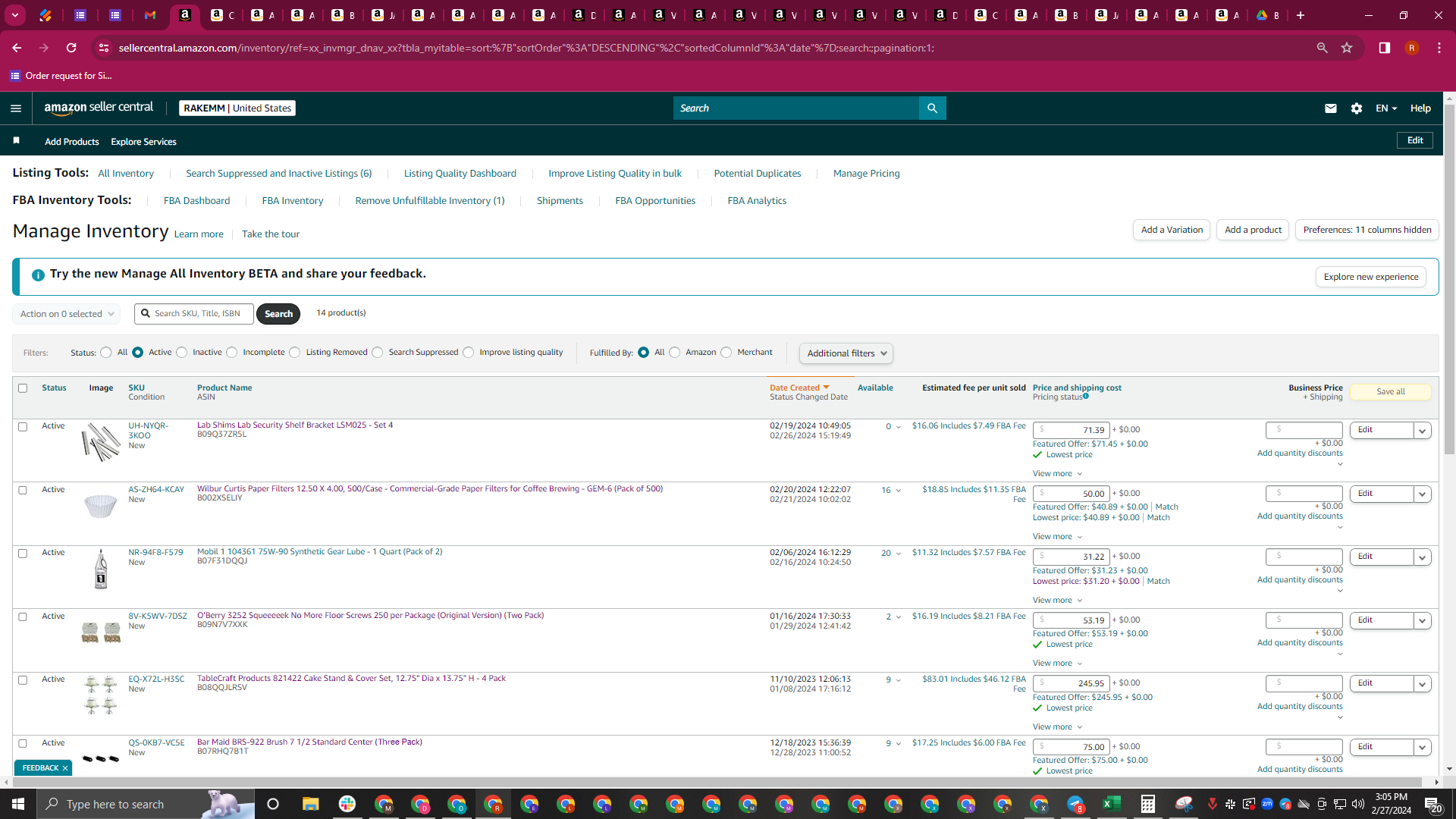Select Fulfilled By Merchant radio button

[726, 353]
